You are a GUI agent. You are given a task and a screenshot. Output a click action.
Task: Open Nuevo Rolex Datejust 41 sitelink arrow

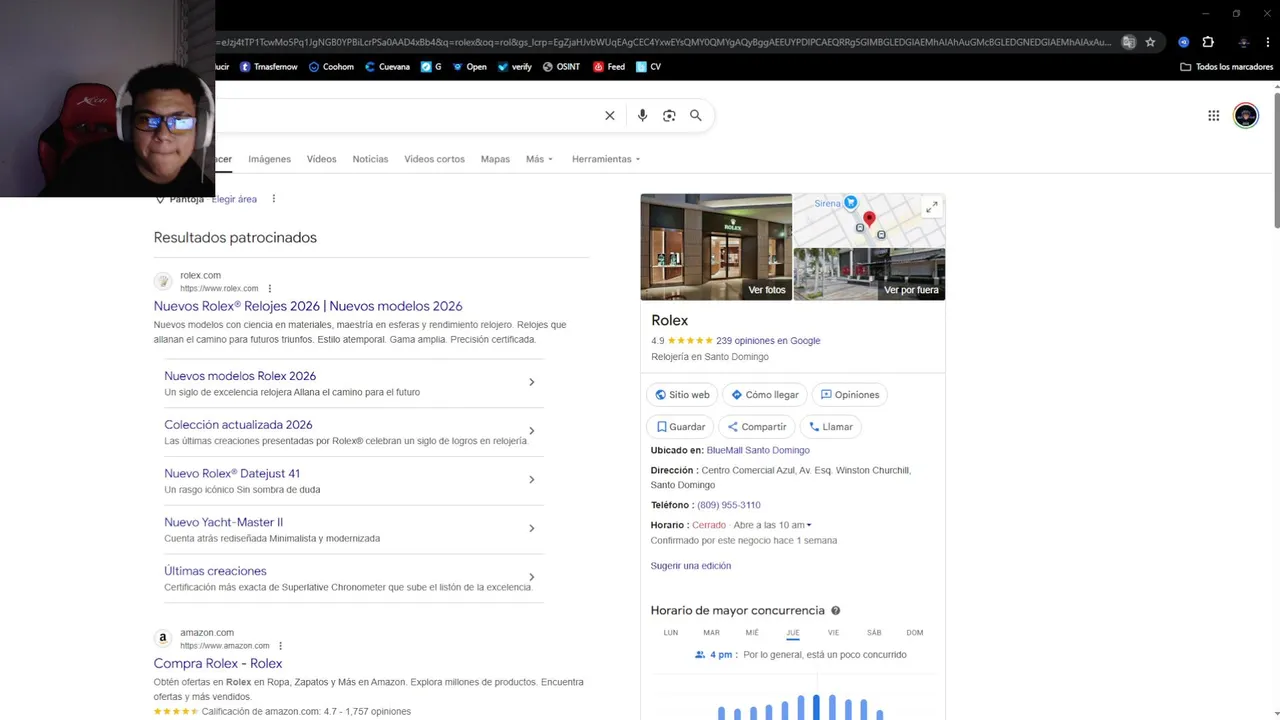[x=531, y=480]
